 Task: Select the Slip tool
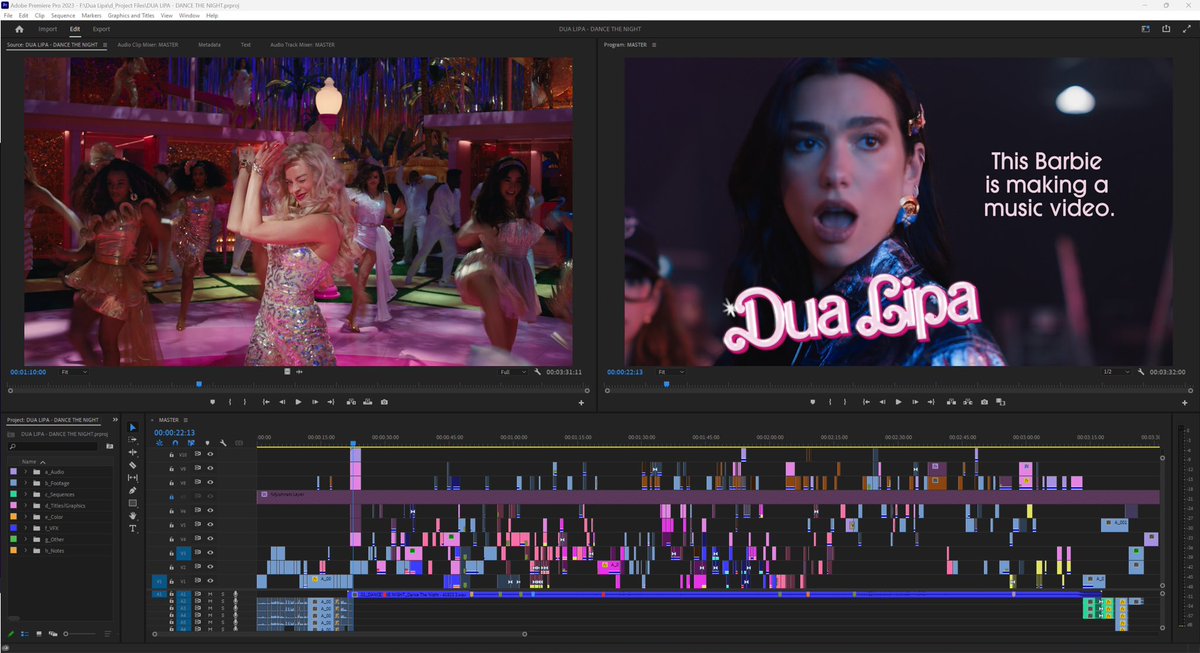pos(133,478)
